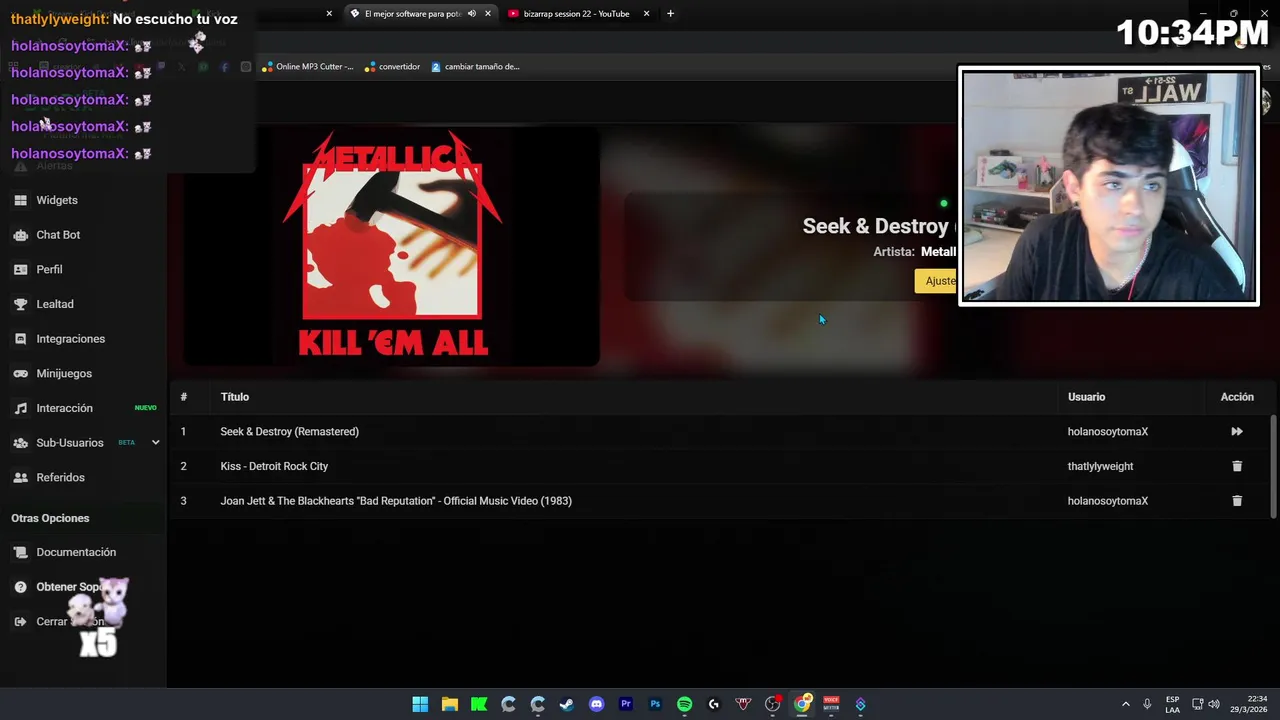Open Photoshop from the taskbar
The height and width of the screenshot is (720, 1280).
click(655, 704)
